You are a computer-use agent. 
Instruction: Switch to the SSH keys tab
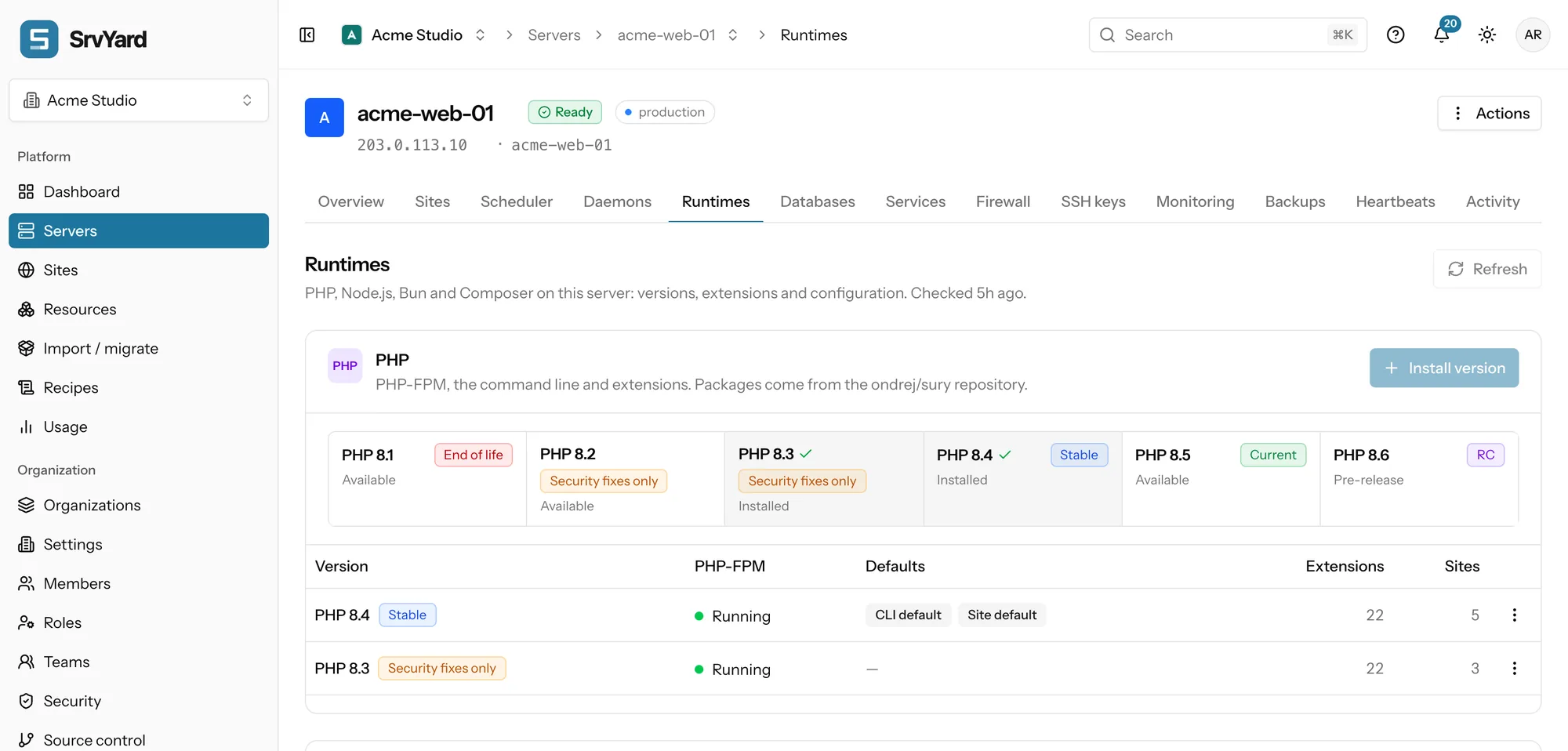(1093, 201)
